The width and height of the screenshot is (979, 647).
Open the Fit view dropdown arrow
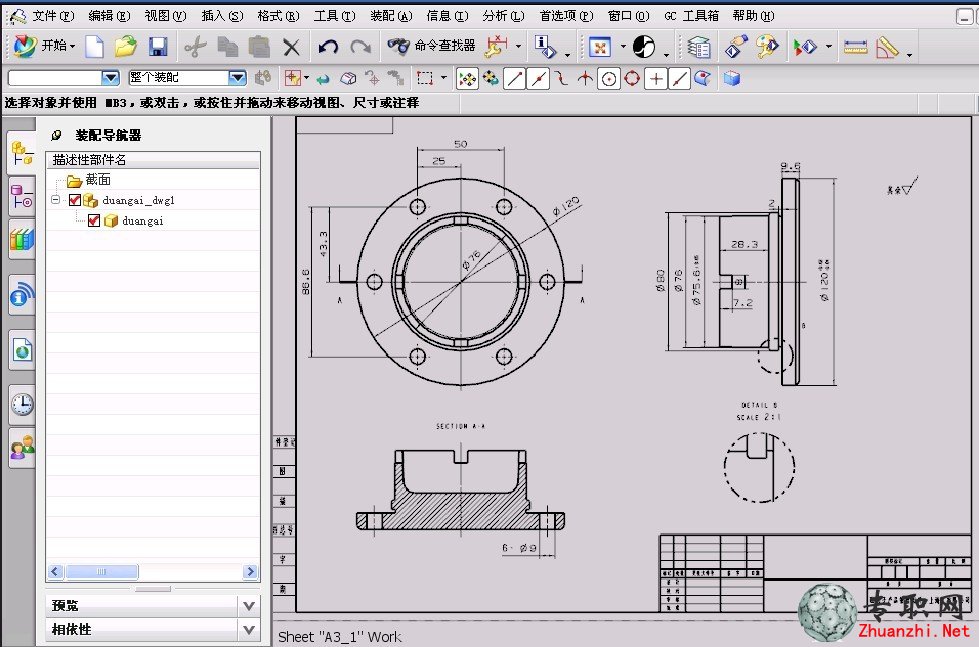pos(622,47)
